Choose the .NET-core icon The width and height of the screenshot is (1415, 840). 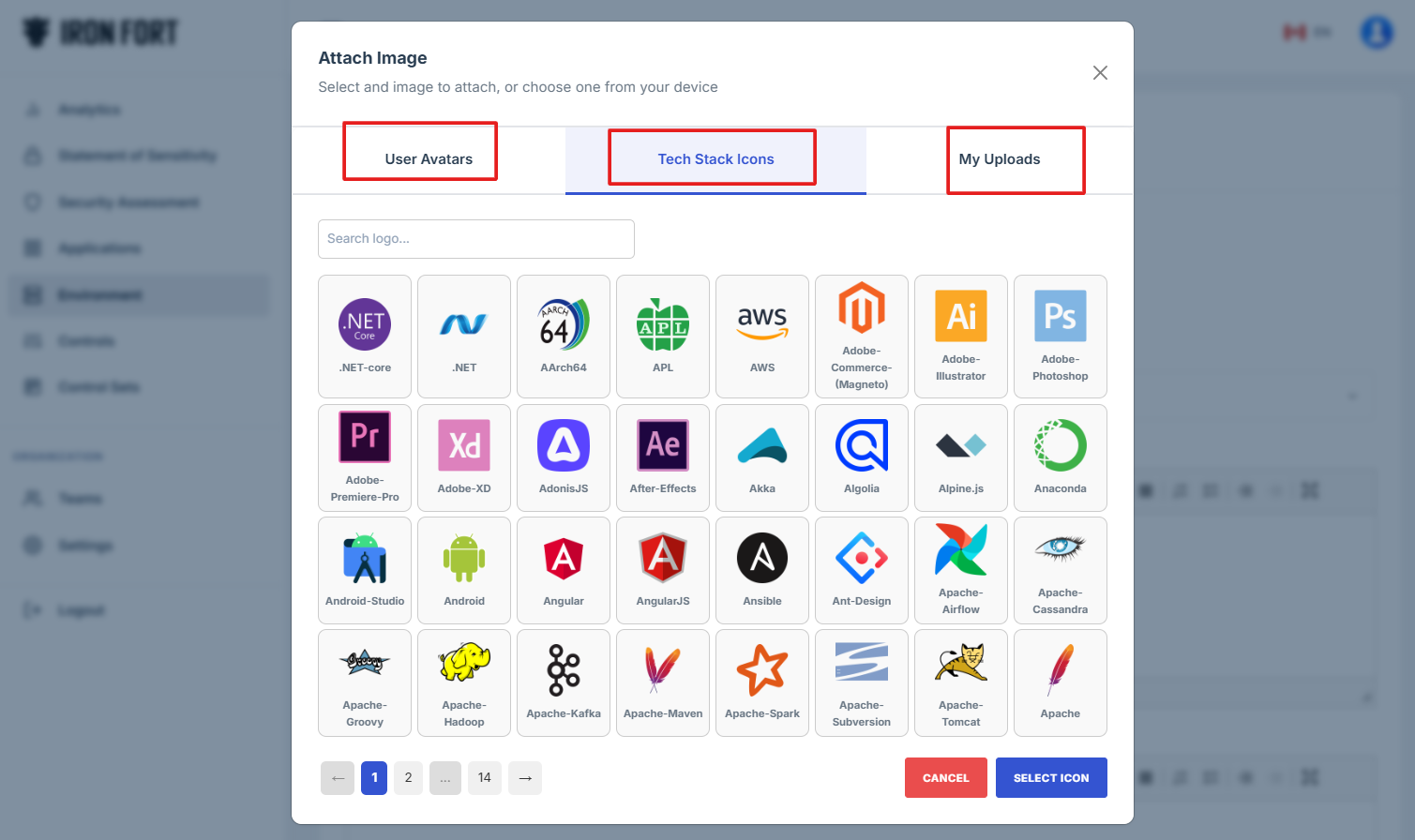[365, 336]
